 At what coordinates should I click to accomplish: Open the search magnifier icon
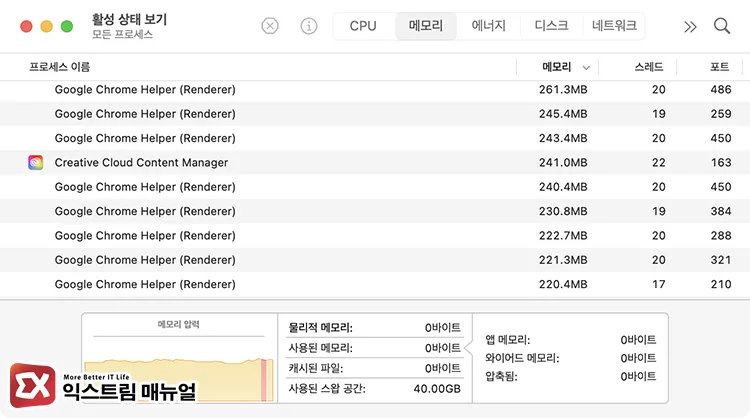721,26
